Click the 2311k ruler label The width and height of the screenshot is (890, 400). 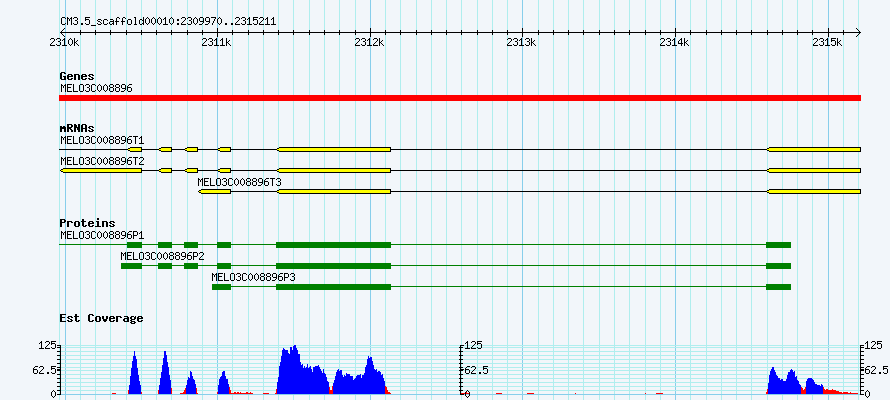tap(218, 42)
